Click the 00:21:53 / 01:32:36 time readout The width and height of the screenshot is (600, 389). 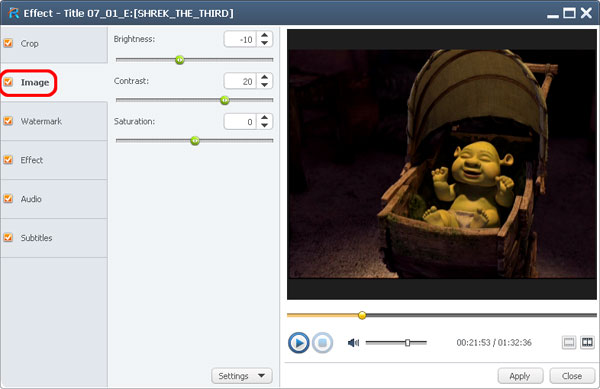point(494,342)
